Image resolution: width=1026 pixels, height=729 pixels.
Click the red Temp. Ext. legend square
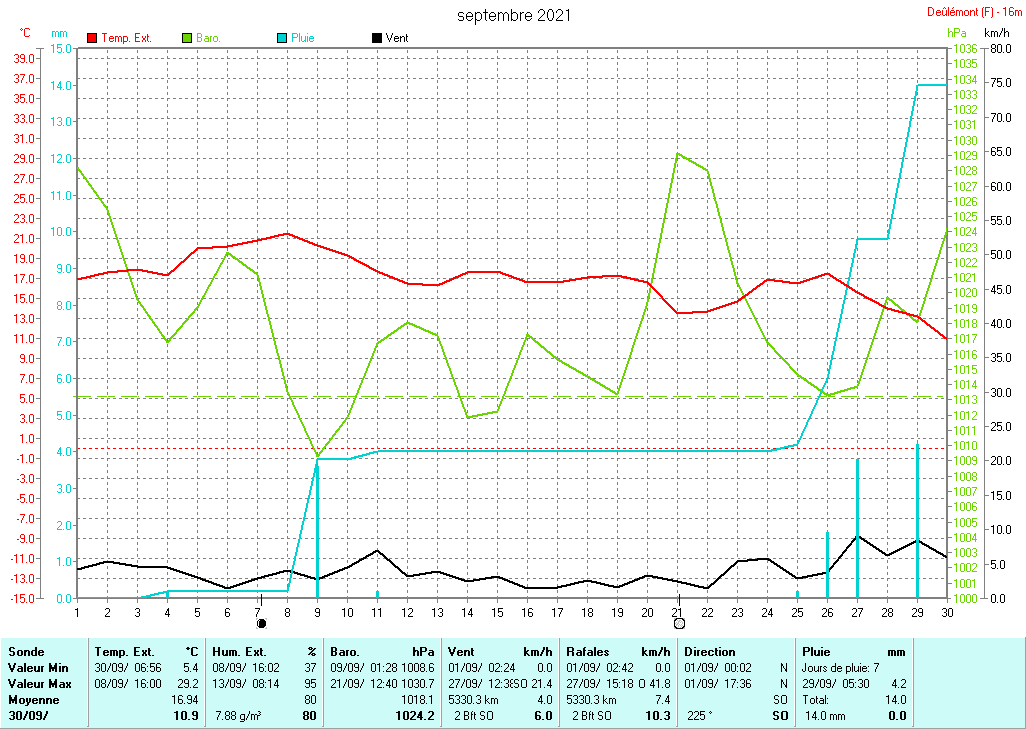point(93,38)
